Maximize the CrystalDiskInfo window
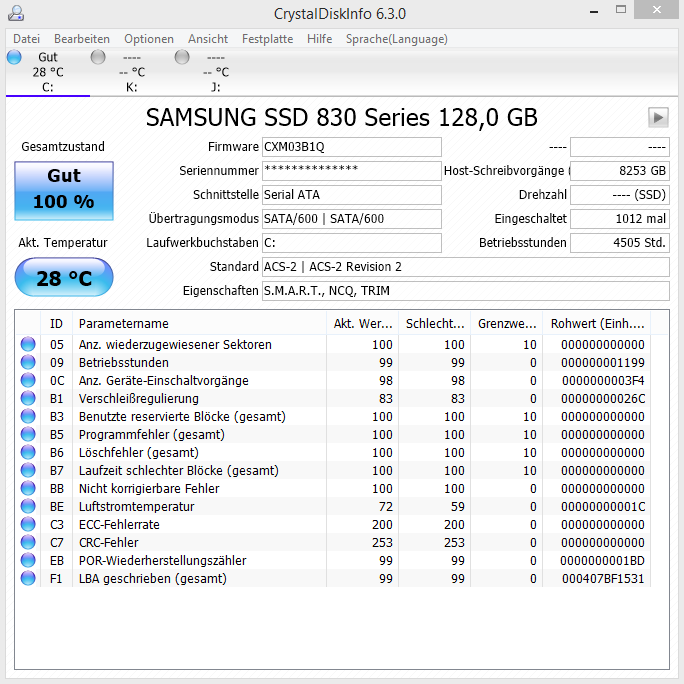Viewport: 684px width, 684px height. 621,10
